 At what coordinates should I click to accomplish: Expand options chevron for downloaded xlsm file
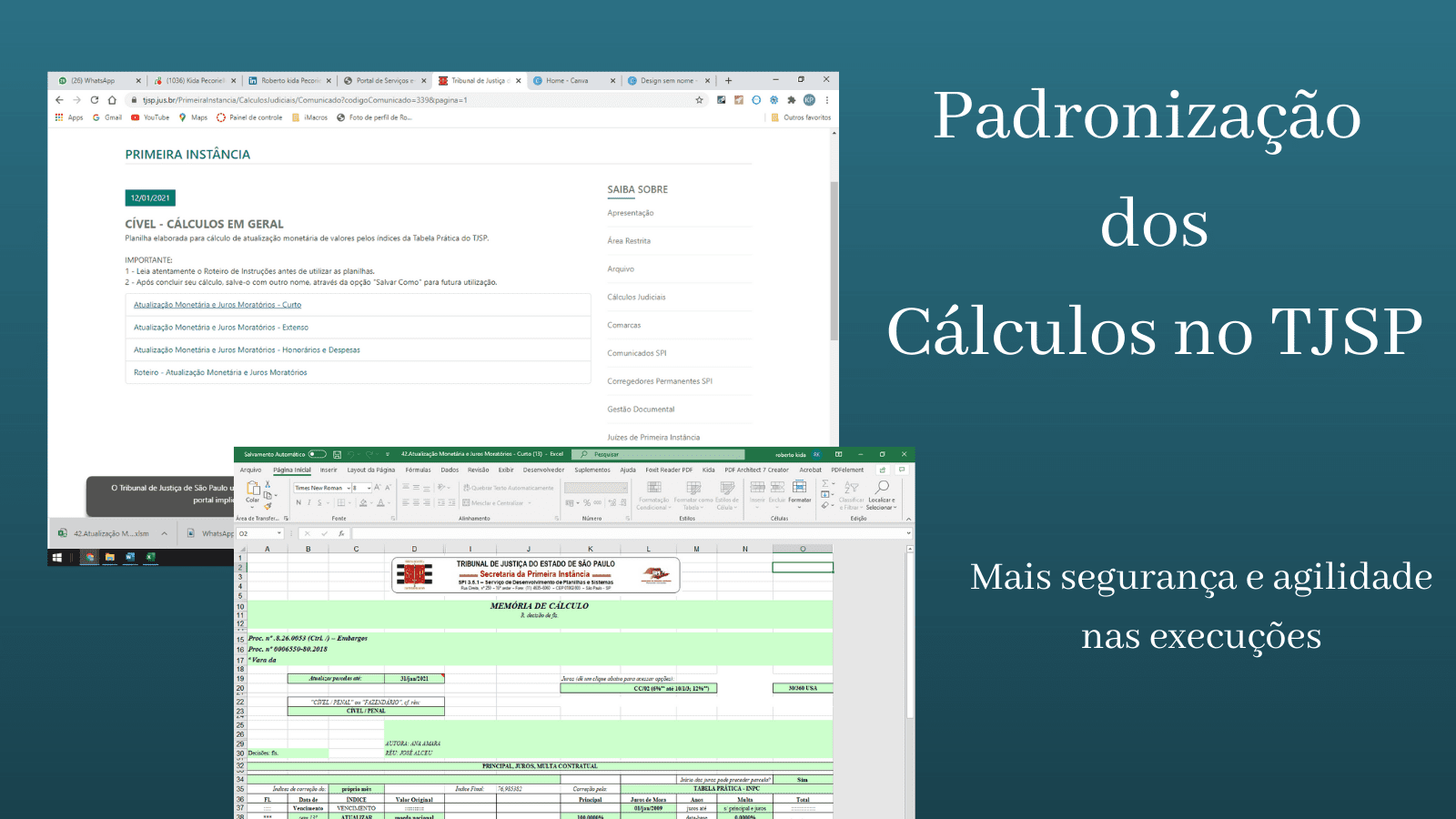164,533
